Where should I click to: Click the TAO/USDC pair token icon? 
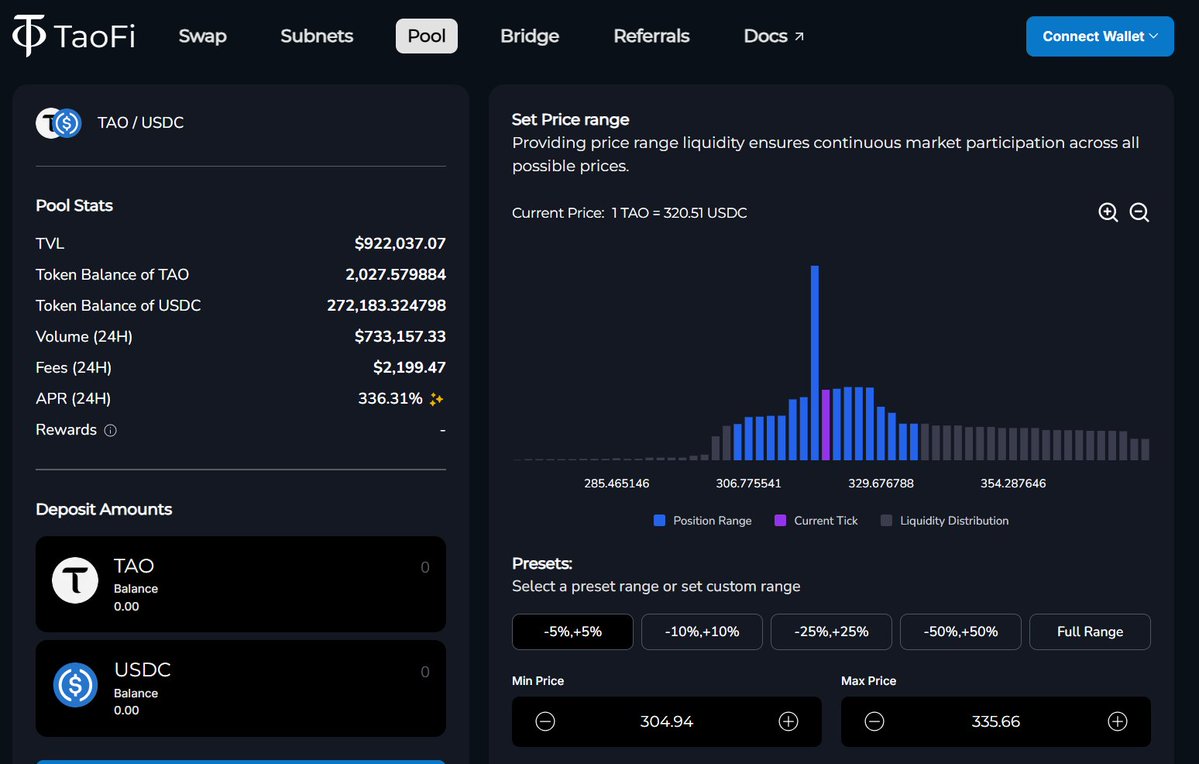[x=59, y=123]
